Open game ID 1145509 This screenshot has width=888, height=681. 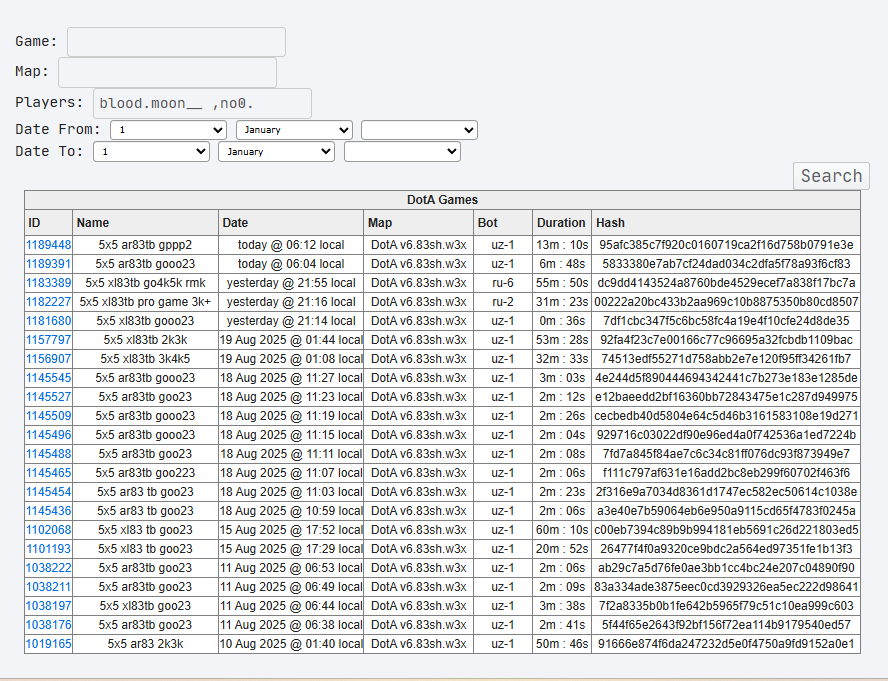49,416
